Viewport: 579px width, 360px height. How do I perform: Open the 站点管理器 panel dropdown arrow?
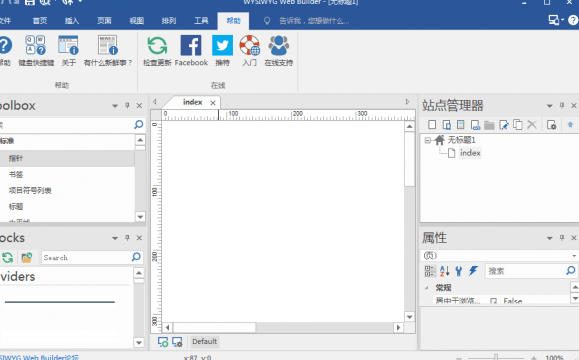[549, 106]
